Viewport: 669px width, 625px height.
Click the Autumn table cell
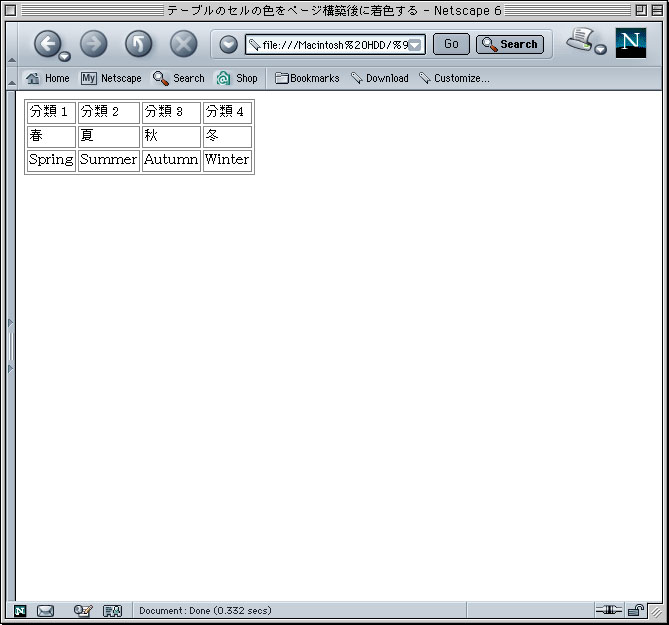(171, 160)
